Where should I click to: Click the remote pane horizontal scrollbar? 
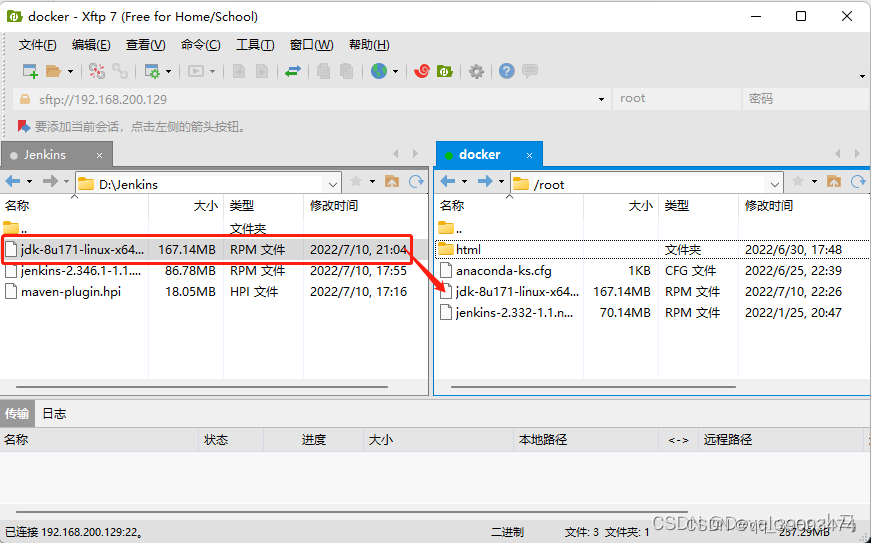click(593, 387)
